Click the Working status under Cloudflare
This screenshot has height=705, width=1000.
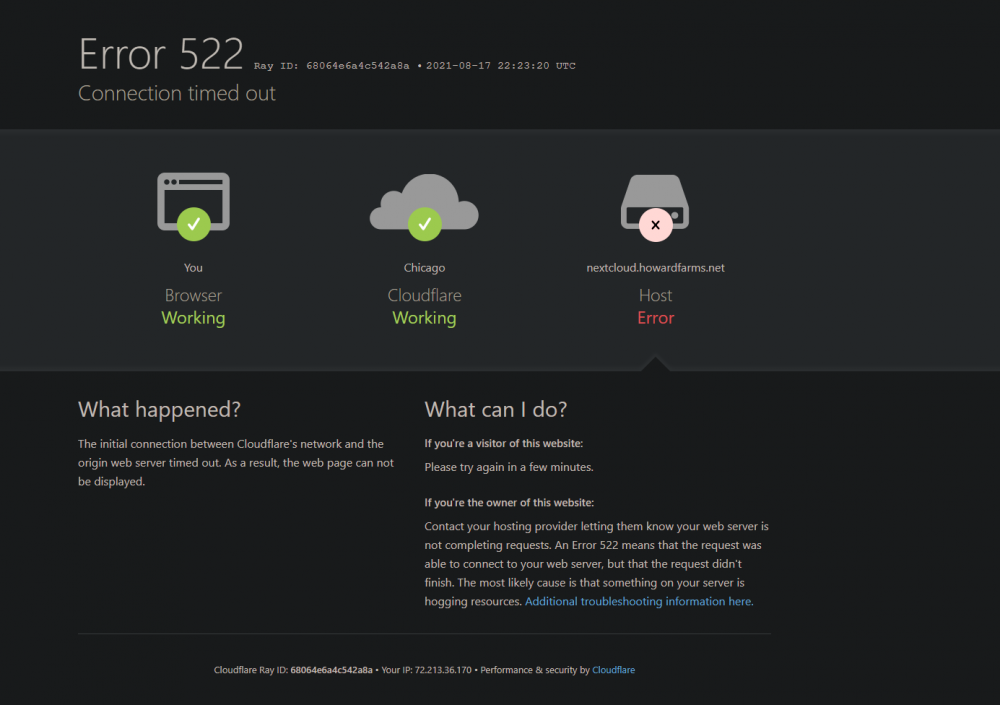424,318
